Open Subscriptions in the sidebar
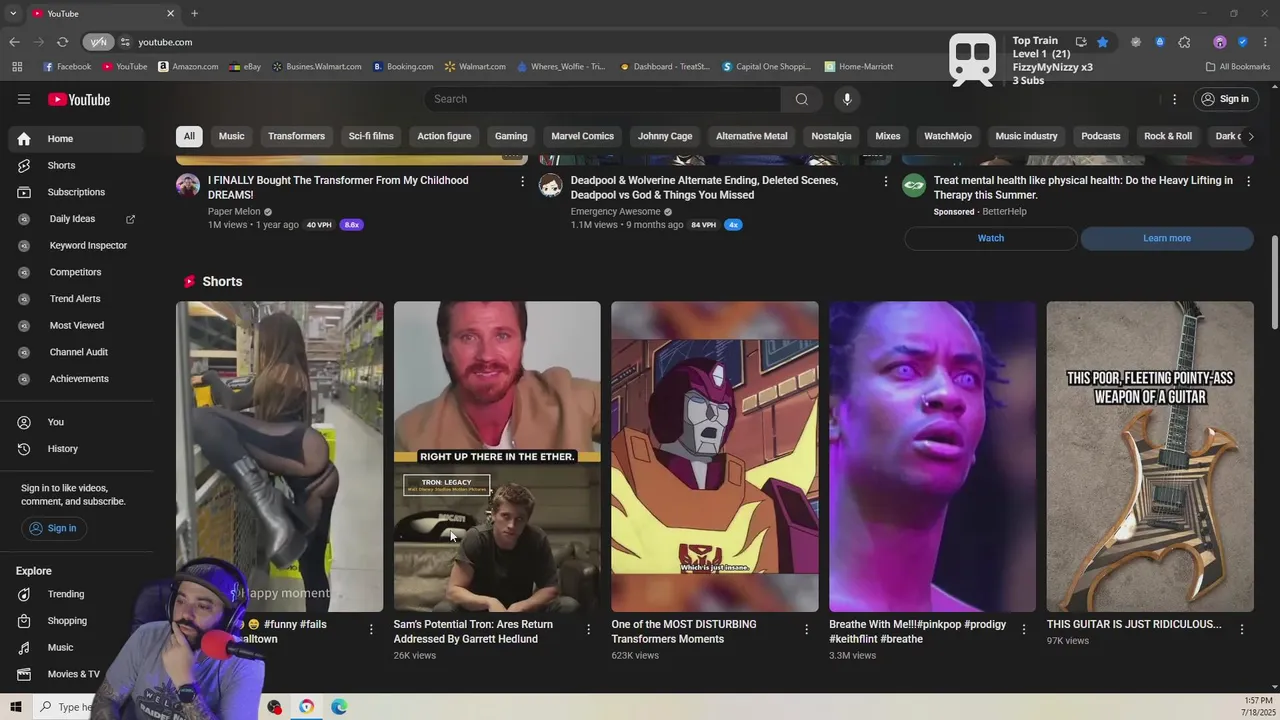The width and height of the screenshot is (1280, 720). click(76, 192)
